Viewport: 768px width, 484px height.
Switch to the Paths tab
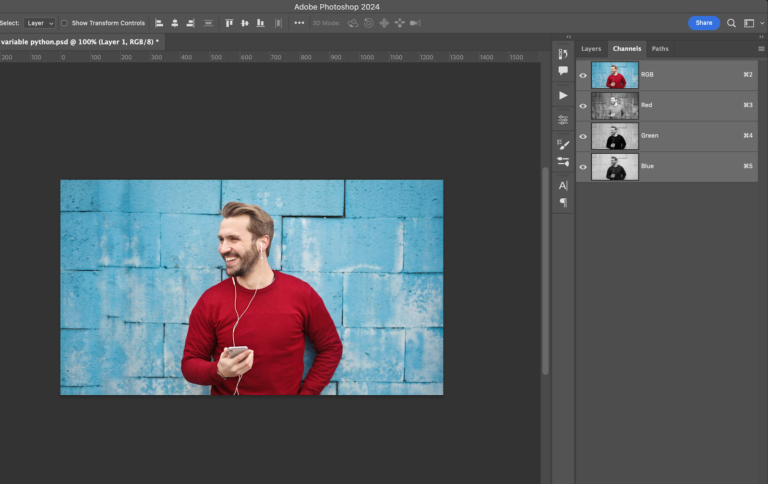tap(660, 48)
